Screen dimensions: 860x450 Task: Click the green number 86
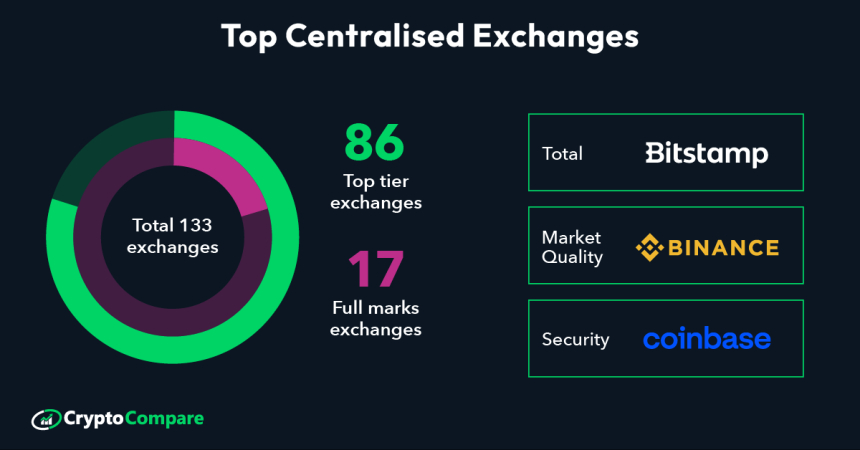pyautogui.click(x=375, y=143)
